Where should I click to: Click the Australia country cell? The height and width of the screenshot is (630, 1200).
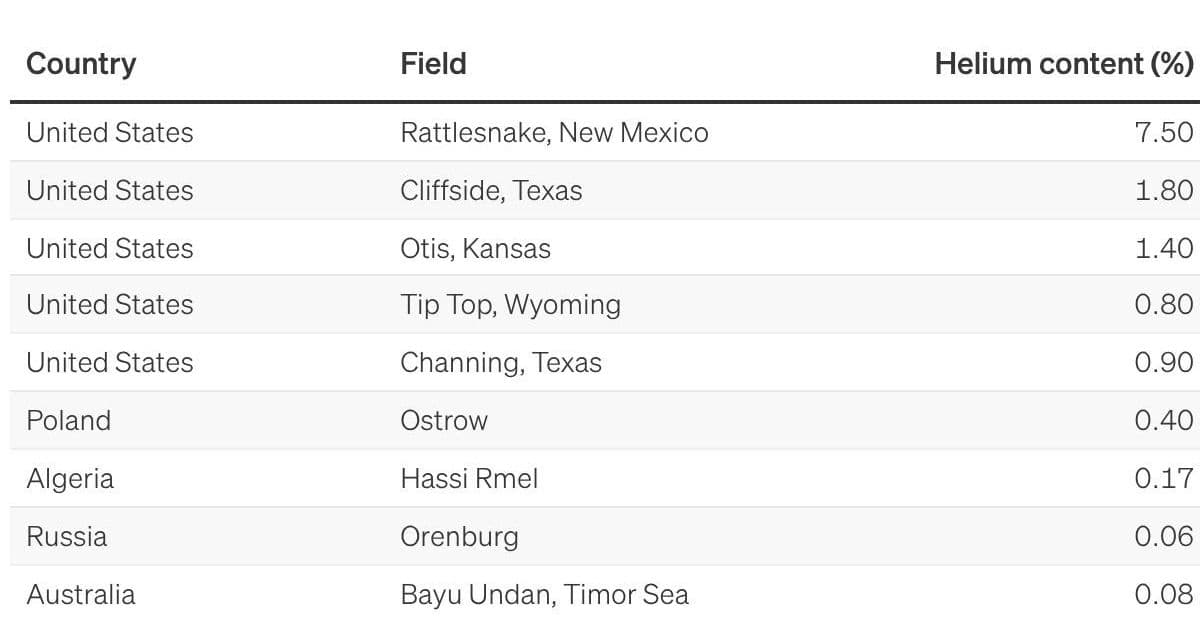click(x=80, y=595)
